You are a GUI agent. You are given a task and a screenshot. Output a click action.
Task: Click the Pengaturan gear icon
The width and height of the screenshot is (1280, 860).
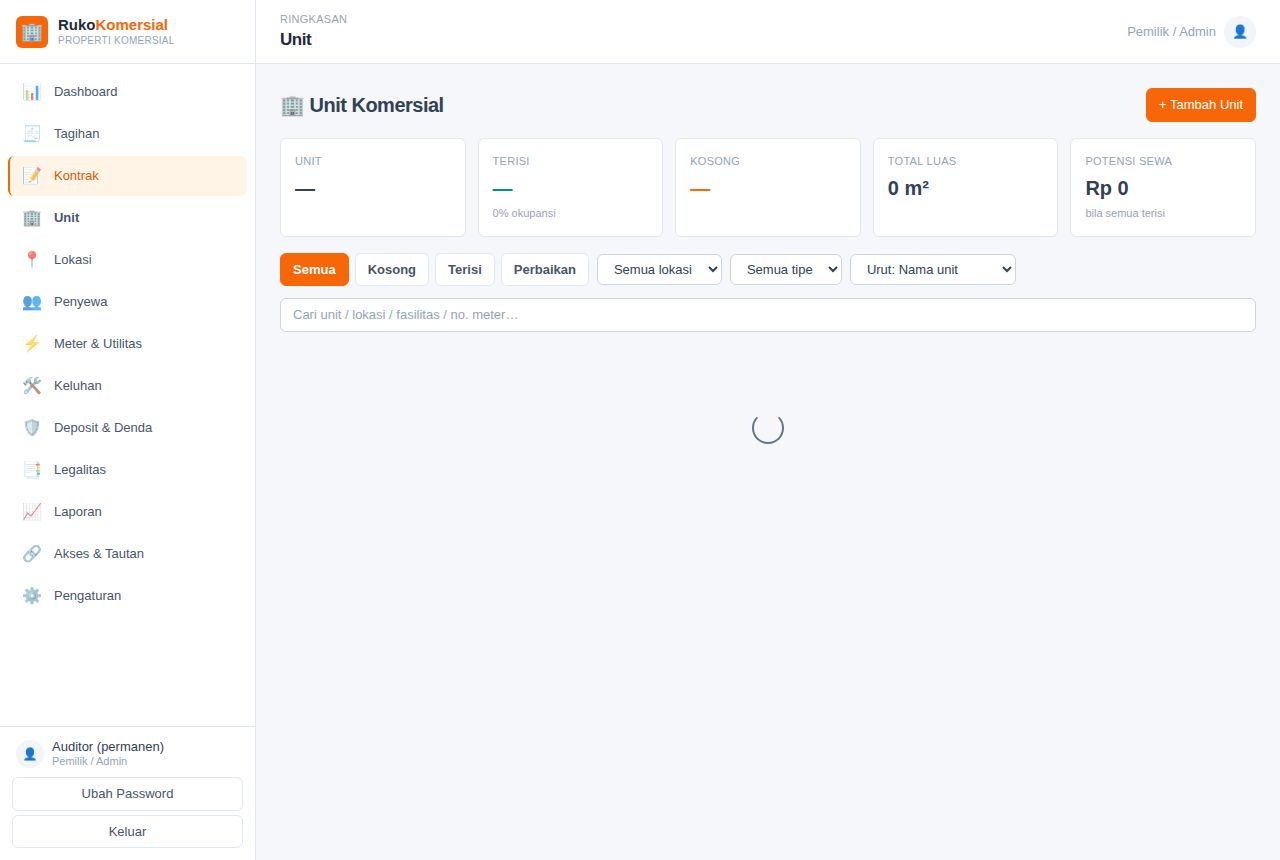pyautogui.click(x=32, y=596)
